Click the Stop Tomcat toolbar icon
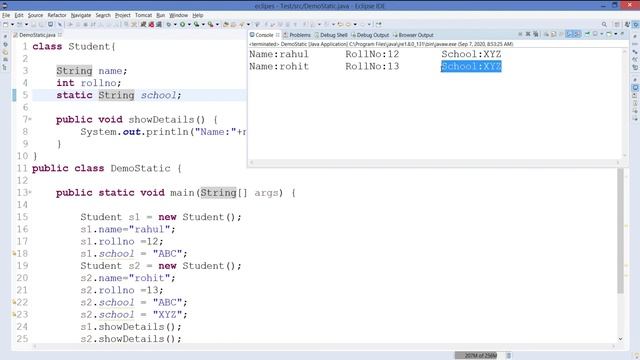Screen dimensions: 640x360 coord(151,24)
